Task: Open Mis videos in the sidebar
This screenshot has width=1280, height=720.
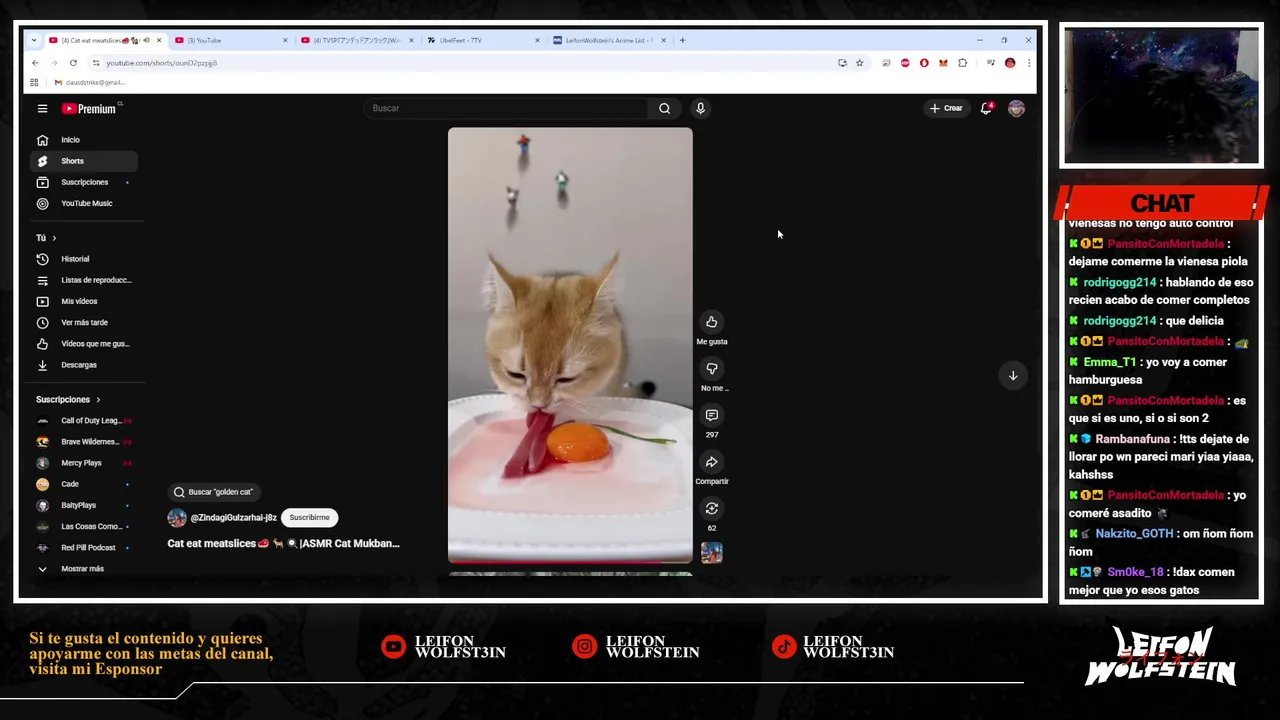Action: 83,301
